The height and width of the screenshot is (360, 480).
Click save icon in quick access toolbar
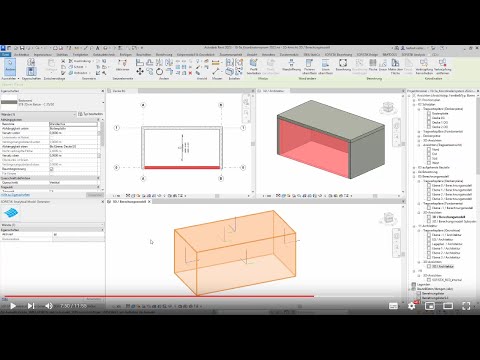click(22, 48)
